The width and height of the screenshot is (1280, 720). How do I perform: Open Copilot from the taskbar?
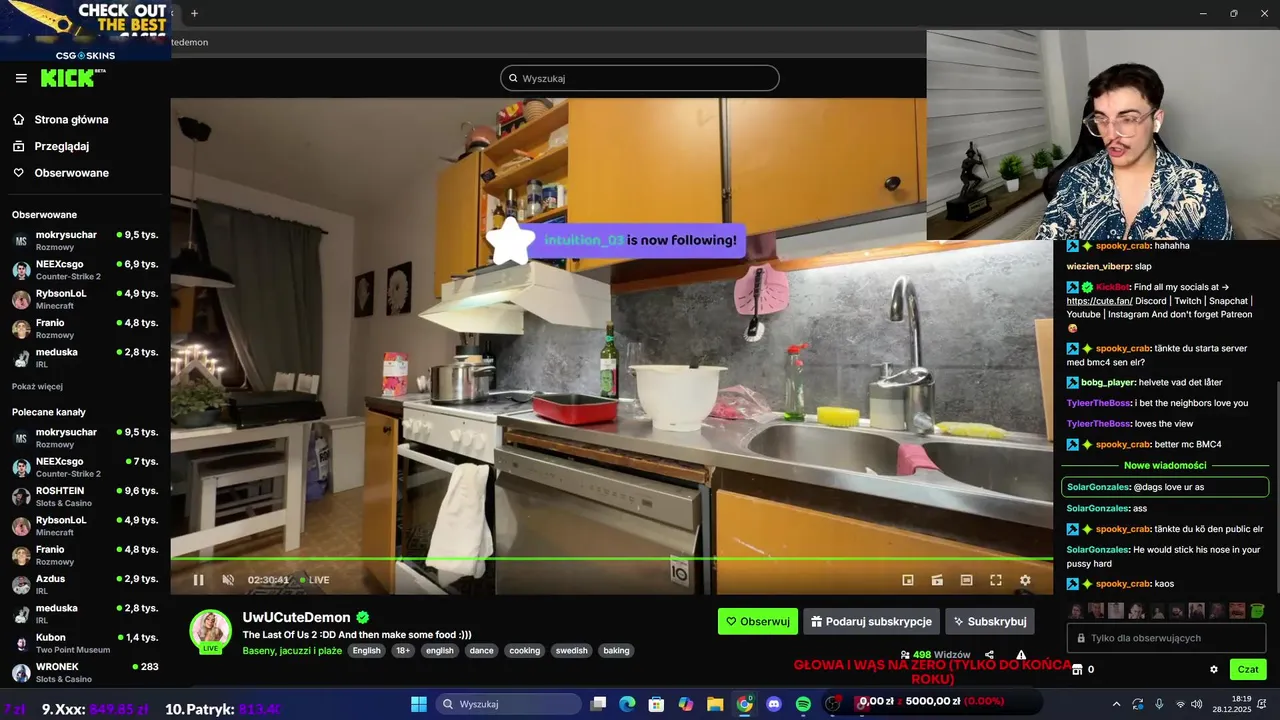click(x=686, y=704)
